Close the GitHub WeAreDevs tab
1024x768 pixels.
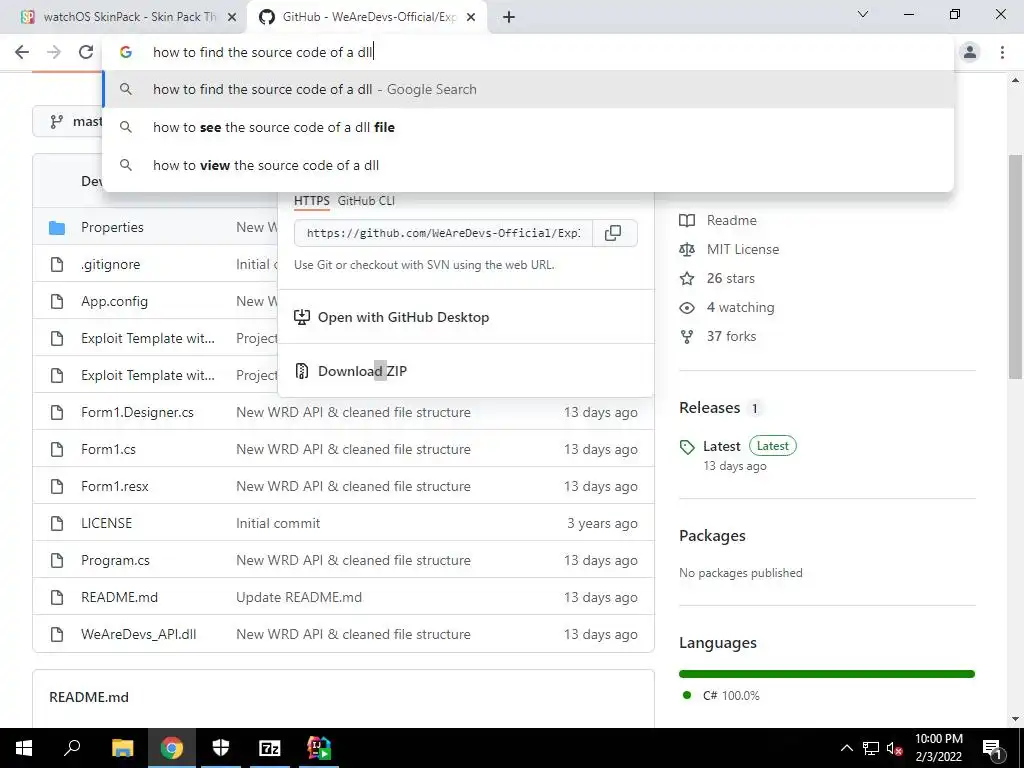(471, 17)
